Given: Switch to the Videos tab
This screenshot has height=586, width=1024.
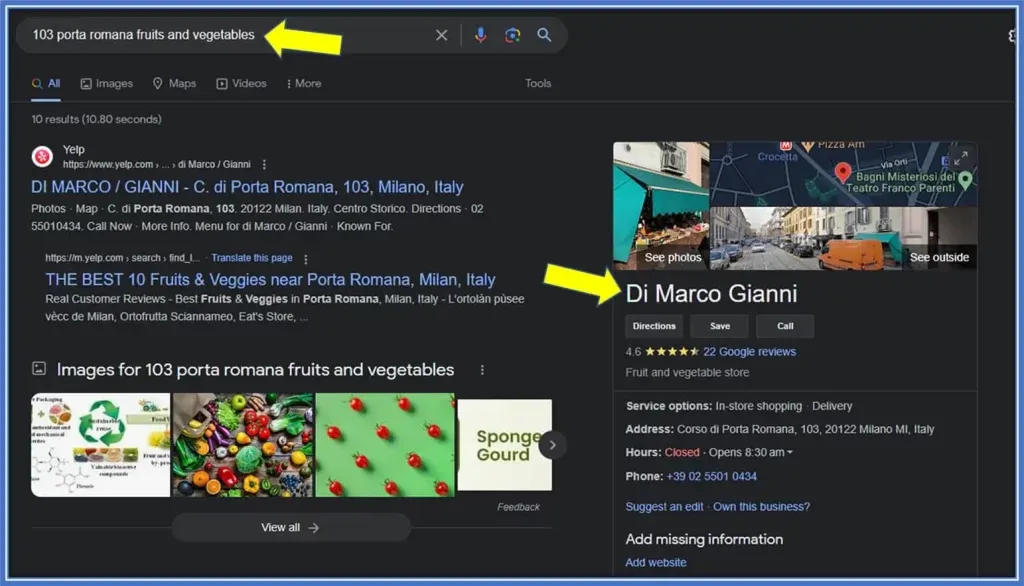Looking at the screenshot, I should 242,84.
